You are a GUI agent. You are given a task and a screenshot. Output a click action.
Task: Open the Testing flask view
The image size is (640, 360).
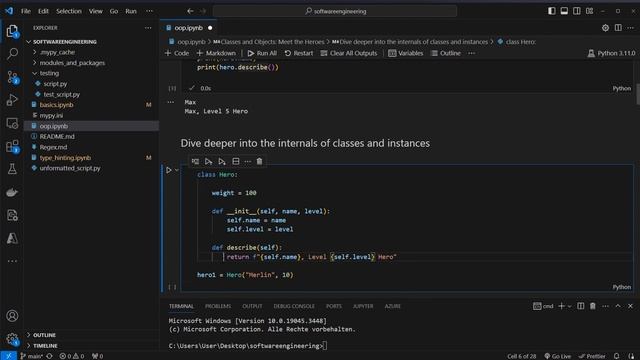12,169
